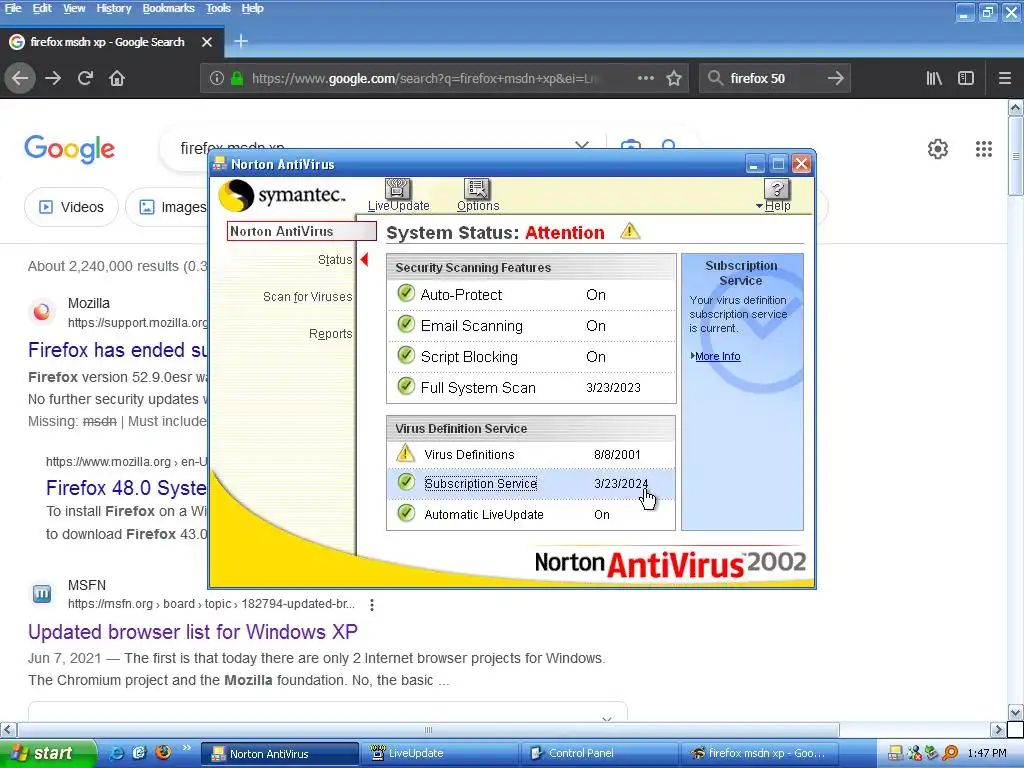The image size is (1024, 768).
Task: Click the Automatic LiveUpdate check icon
Action: [406, 513]
